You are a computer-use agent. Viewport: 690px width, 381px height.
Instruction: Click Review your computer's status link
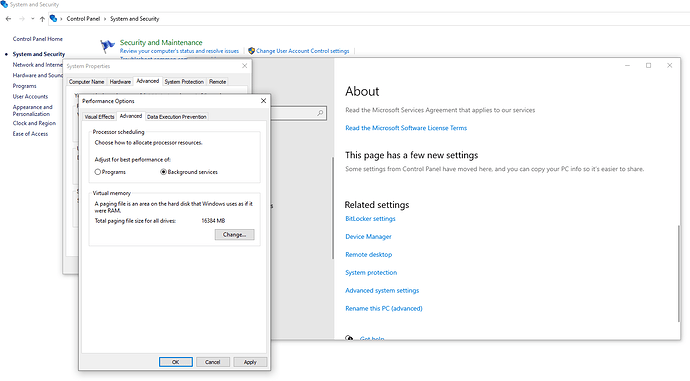(179, 51)
